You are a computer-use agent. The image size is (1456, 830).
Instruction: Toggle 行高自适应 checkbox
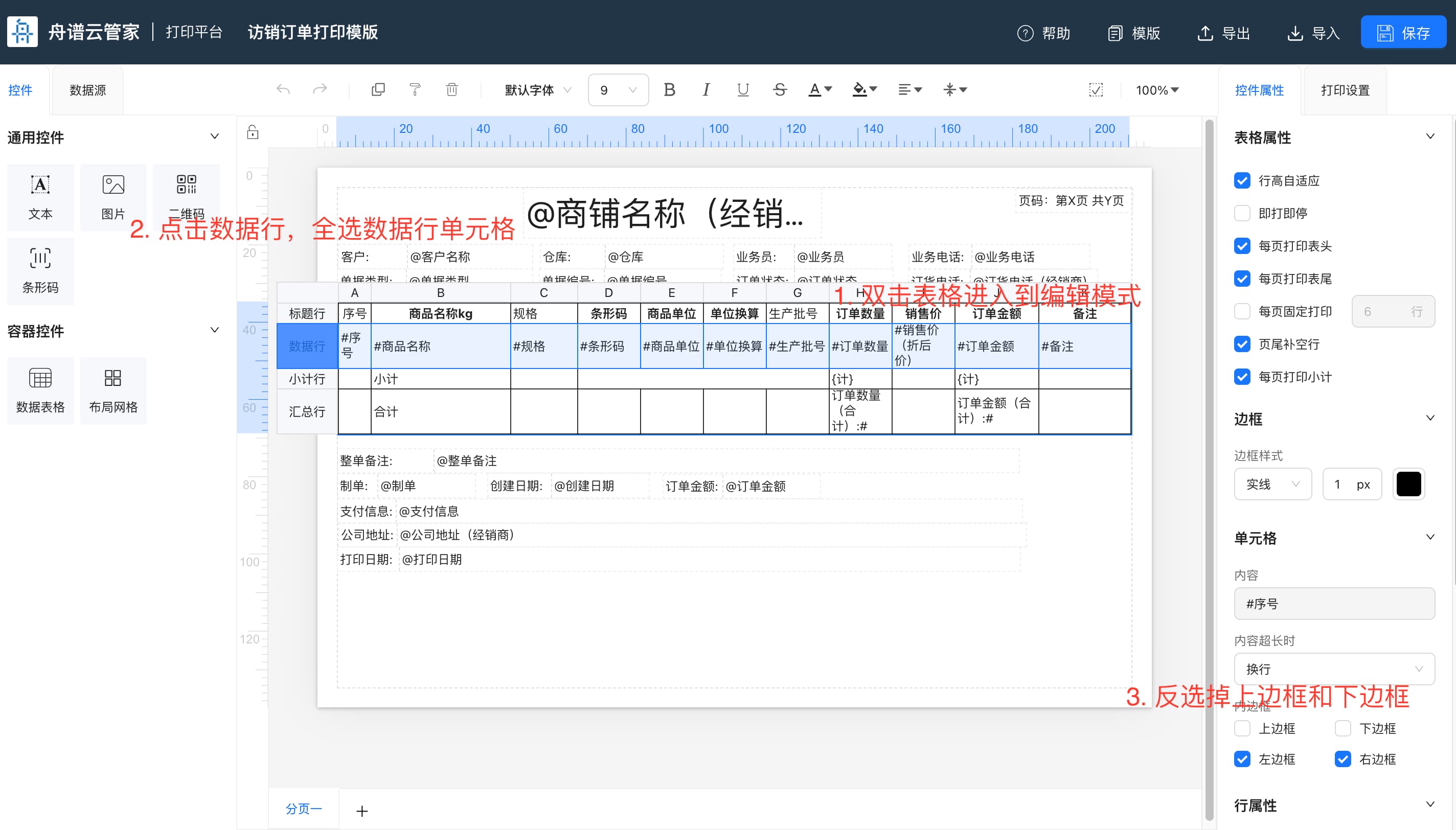[x=1242, y=181]
